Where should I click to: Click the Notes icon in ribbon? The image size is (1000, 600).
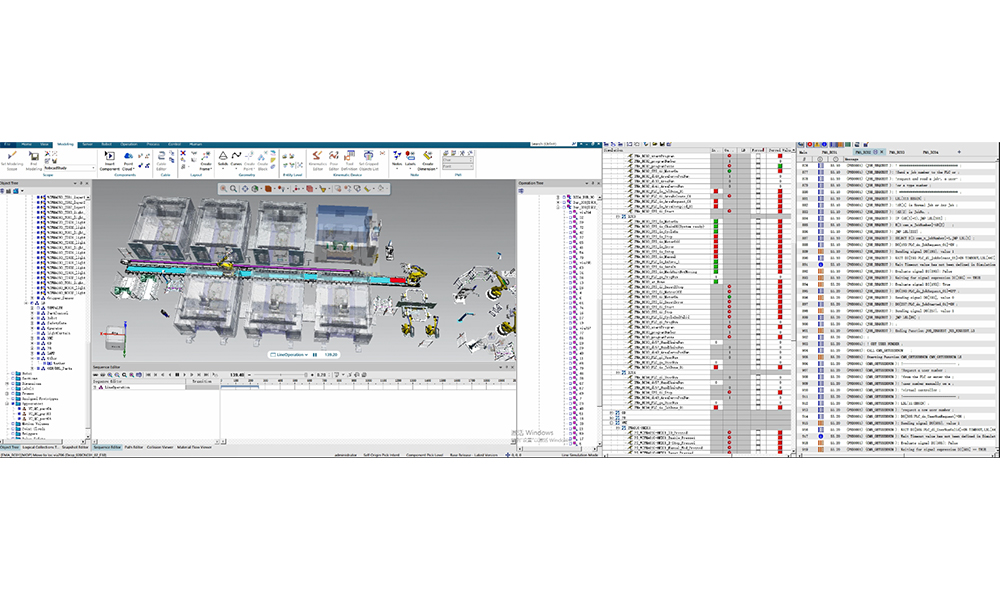(397, 158)
